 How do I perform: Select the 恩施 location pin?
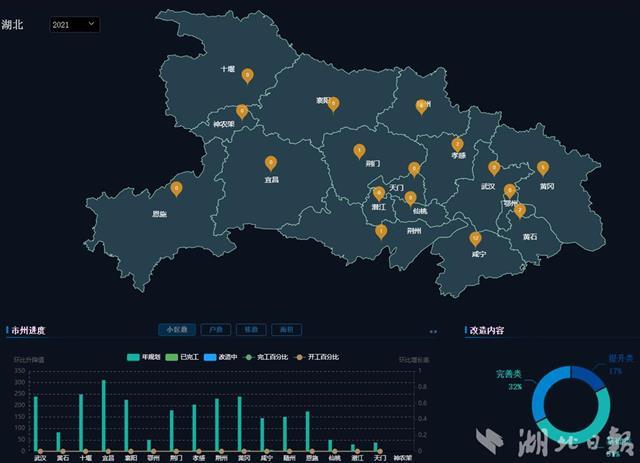pyautogui.click(x=177, y=187)
